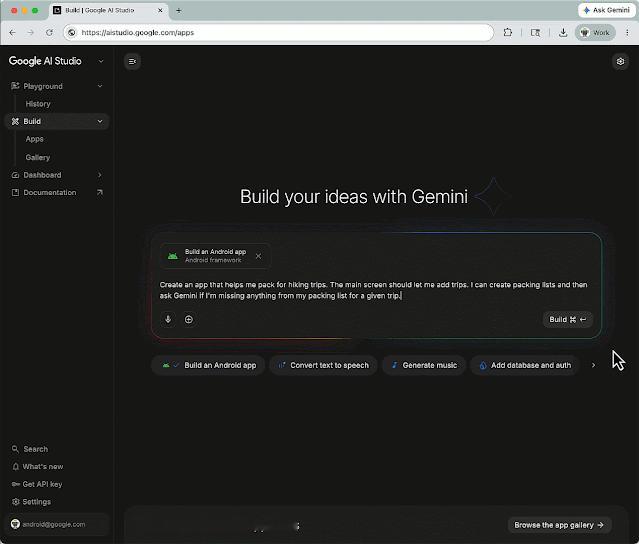Reload the page with refresh icon

click(49, 33)
